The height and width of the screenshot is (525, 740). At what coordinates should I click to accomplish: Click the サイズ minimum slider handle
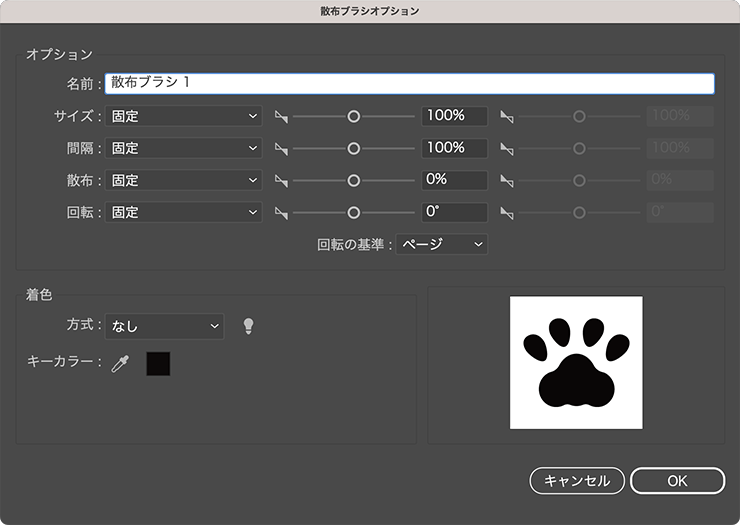point(353,116)
